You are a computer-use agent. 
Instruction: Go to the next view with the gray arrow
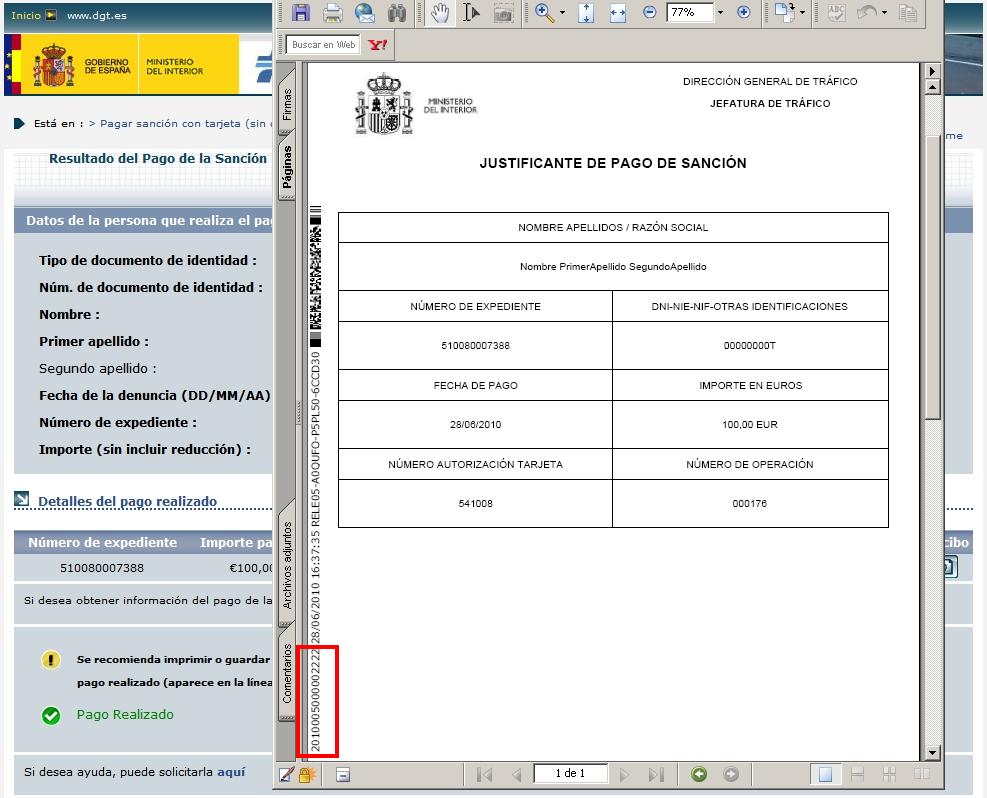(731, 774)
